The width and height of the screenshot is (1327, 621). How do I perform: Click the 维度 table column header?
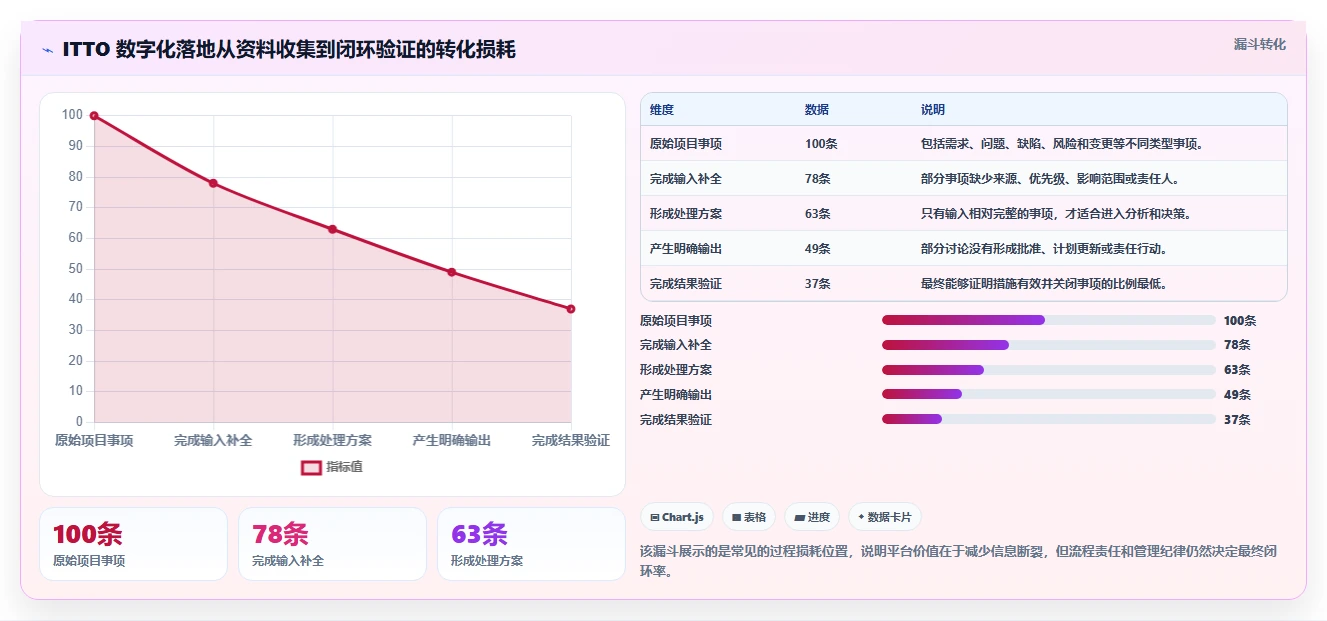tap(662, 110)
